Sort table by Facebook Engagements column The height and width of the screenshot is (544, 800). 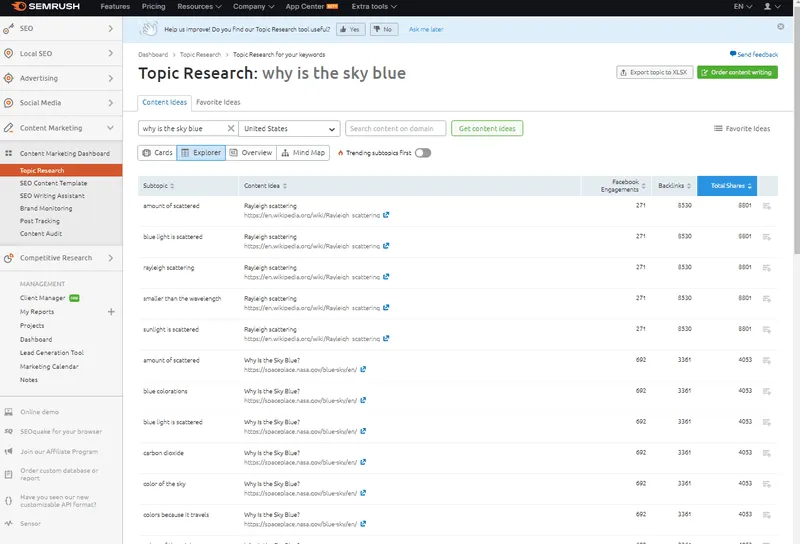point(616,186)
